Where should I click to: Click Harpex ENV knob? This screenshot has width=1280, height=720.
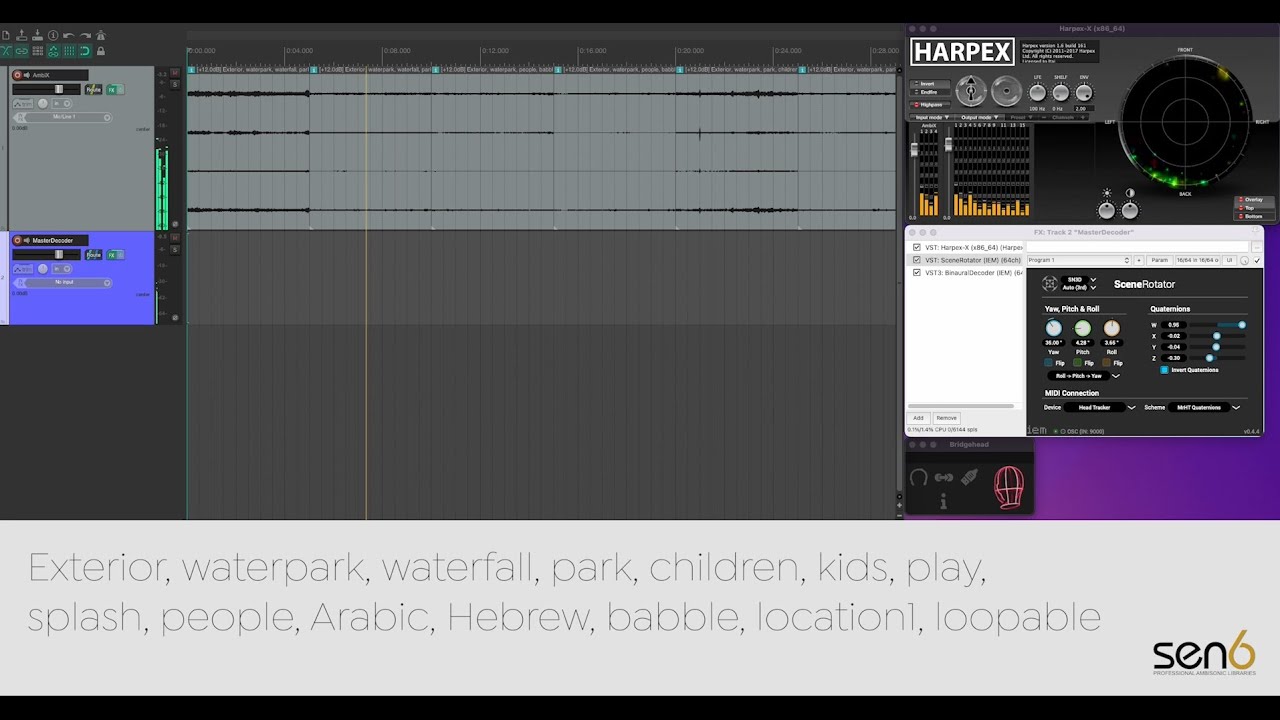pos(1084,93)
